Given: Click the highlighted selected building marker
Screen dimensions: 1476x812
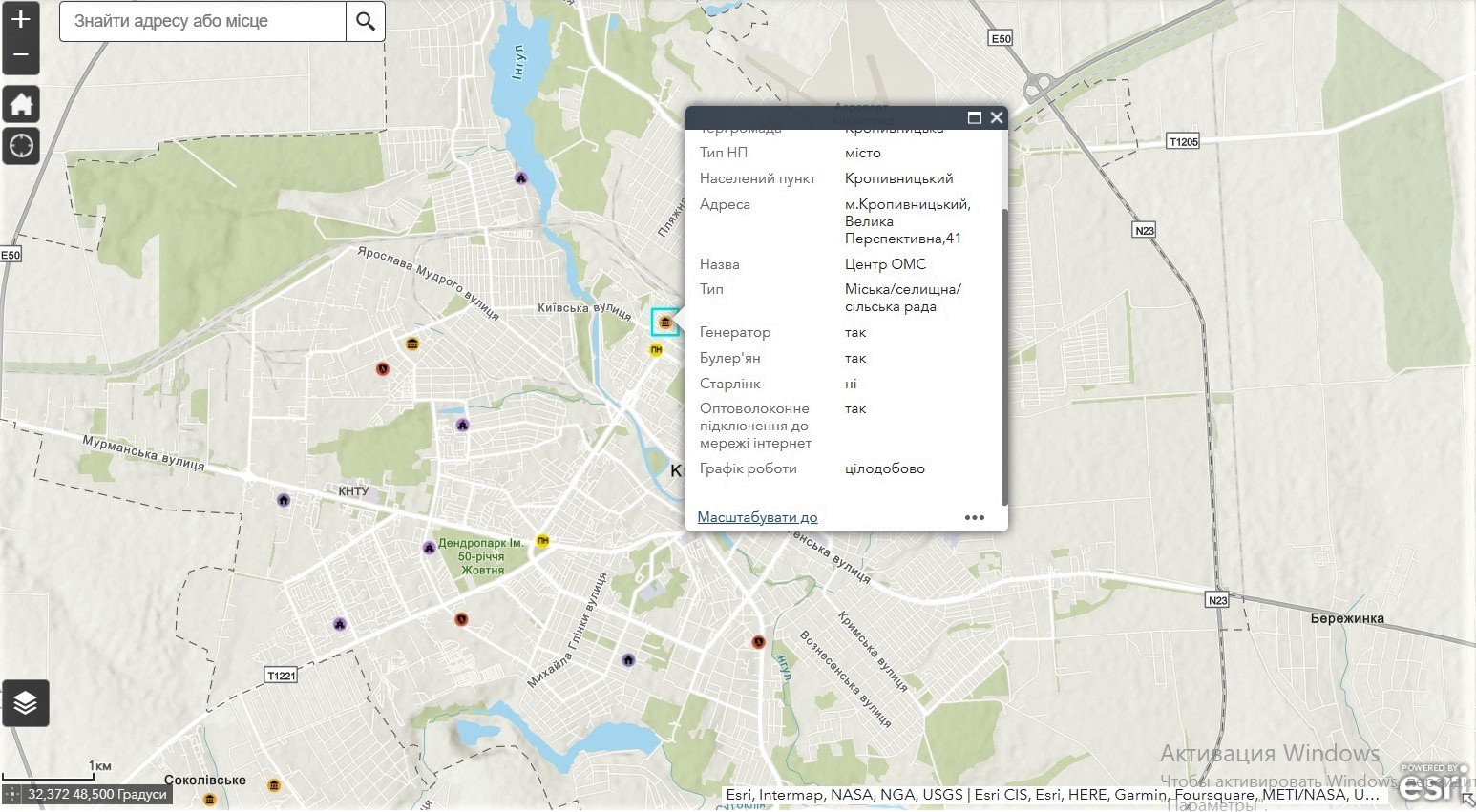Looking at the screenshot, I should pyautogui.click(x=665, y=323).
